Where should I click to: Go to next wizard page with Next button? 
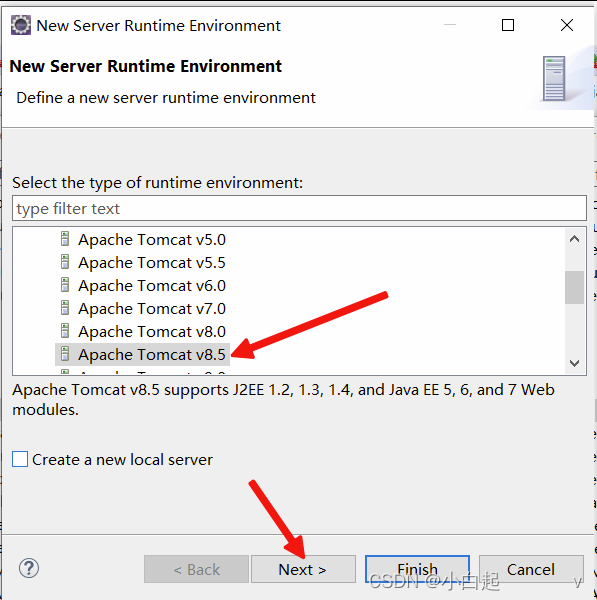[x=303, y=569]
